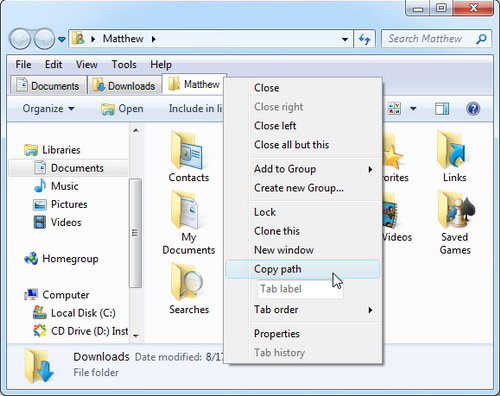Open the recent pages dropdown arrow

pyautogui.click(x=62, y=39)
